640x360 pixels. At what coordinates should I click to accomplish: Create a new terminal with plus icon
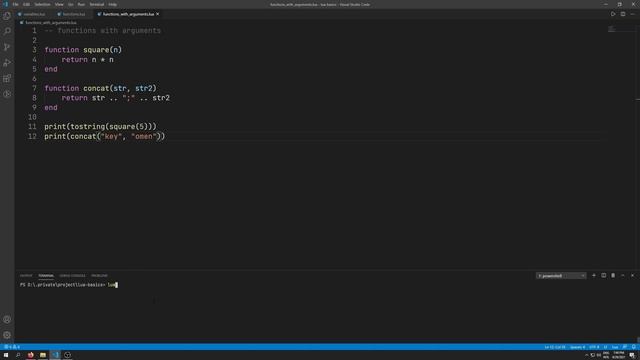coord(594,276)
